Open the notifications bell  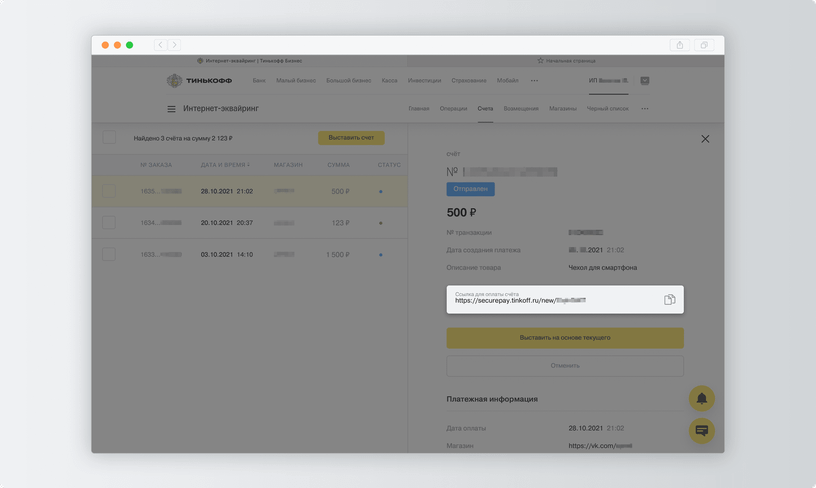tap(702, 398)
